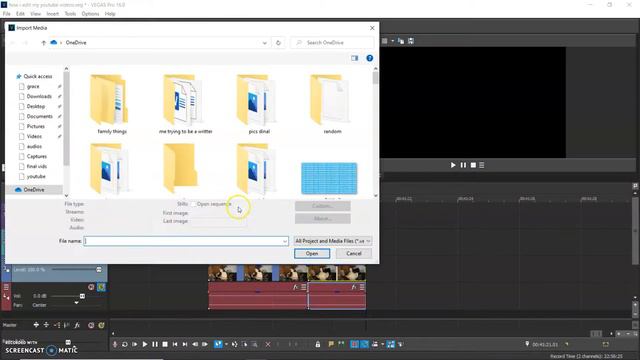
Task: Open the Options menu
Action: [90, 13]
